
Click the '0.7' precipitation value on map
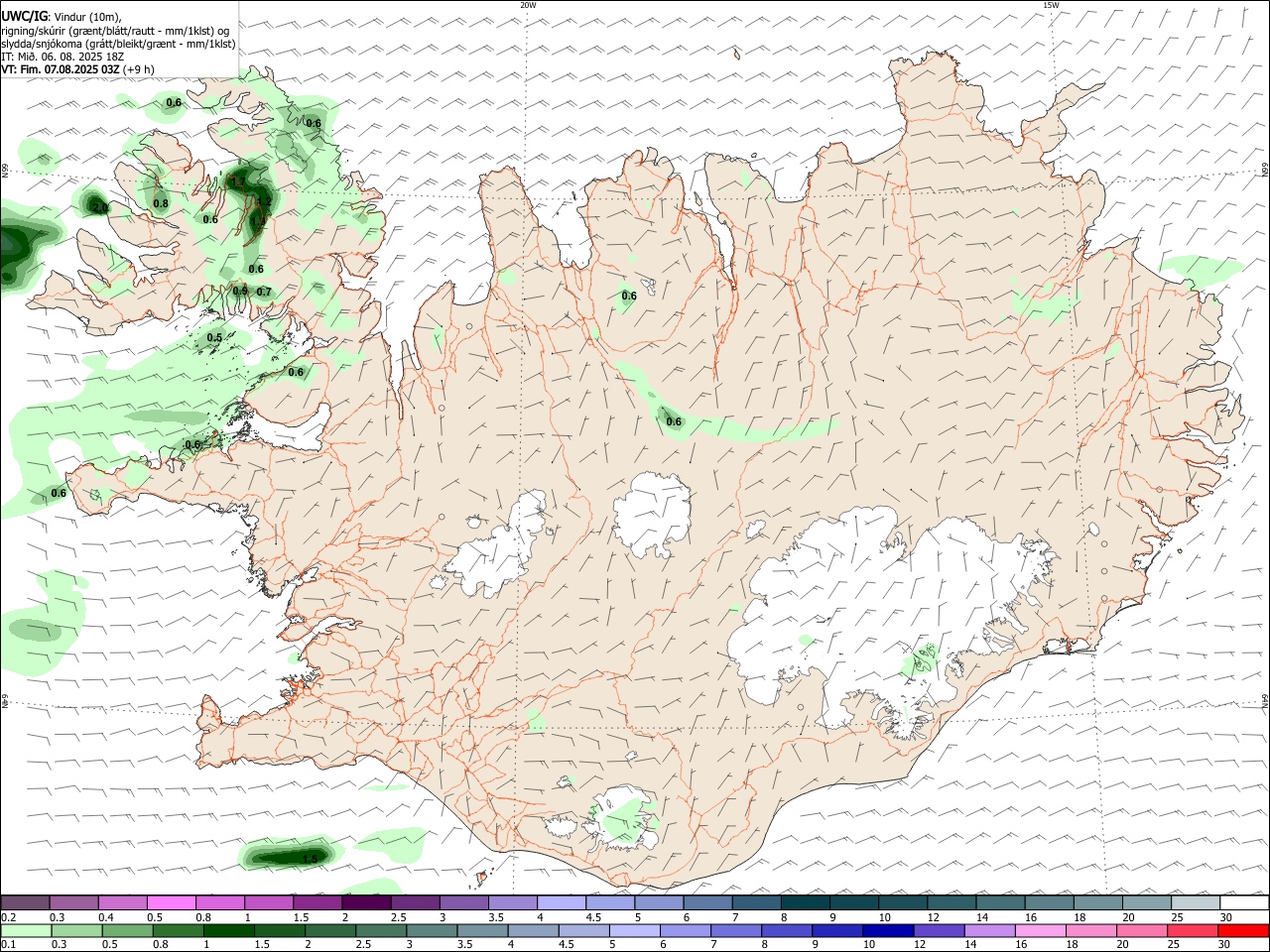[264, 292]
